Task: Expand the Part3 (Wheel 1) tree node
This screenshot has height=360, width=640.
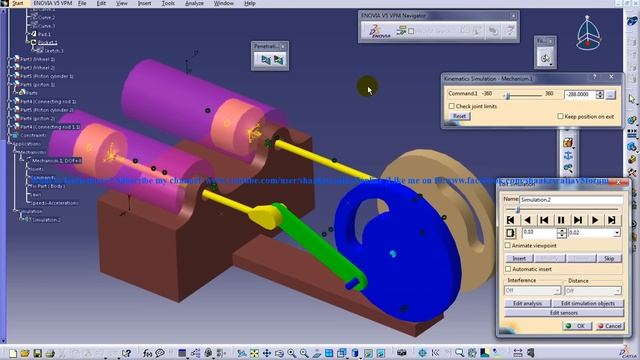Action: [10, 59]
